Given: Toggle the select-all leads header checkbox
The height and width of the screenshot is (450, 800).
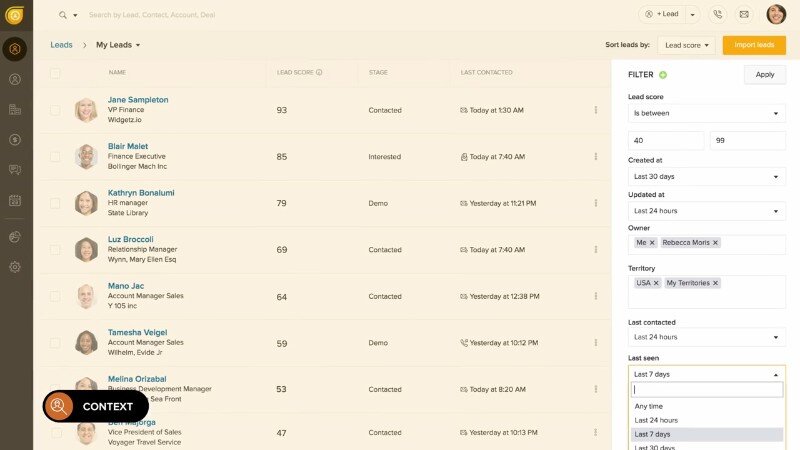Looking at the screenshot, I should tap(55, 73).
